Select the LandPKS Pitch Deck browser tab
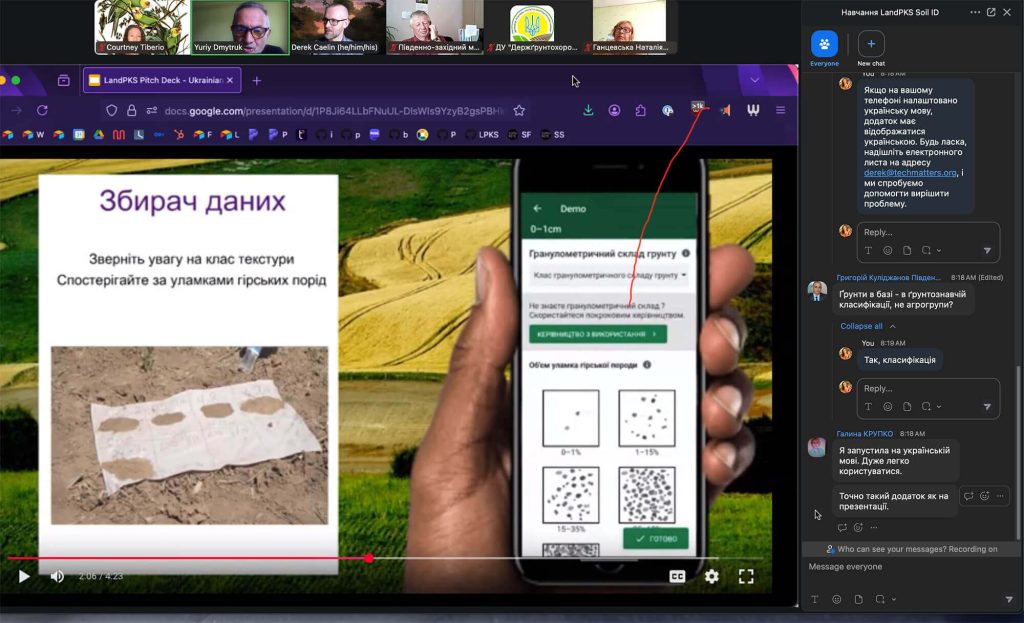 160,79
